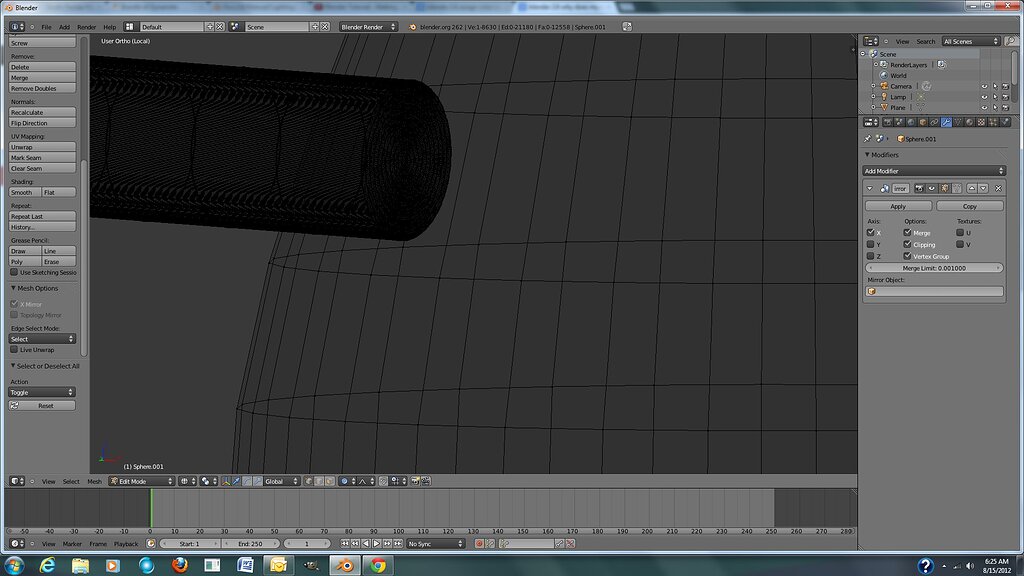Screen dimensions: 1024x576
Task: Open the No Sync playback dropdown
Action: [x=436, y=543]
